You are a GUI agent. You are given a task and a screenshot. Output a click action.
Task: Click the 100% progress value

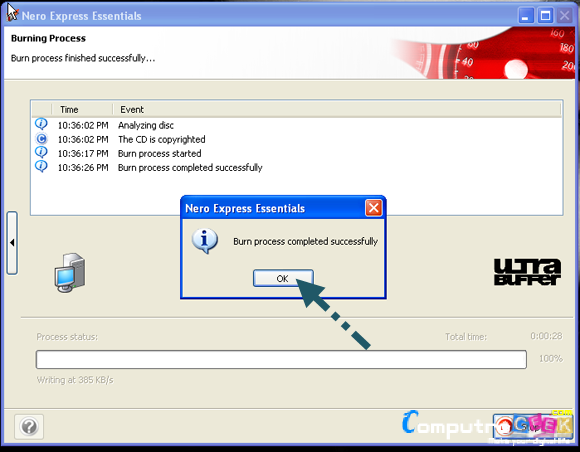551,358
